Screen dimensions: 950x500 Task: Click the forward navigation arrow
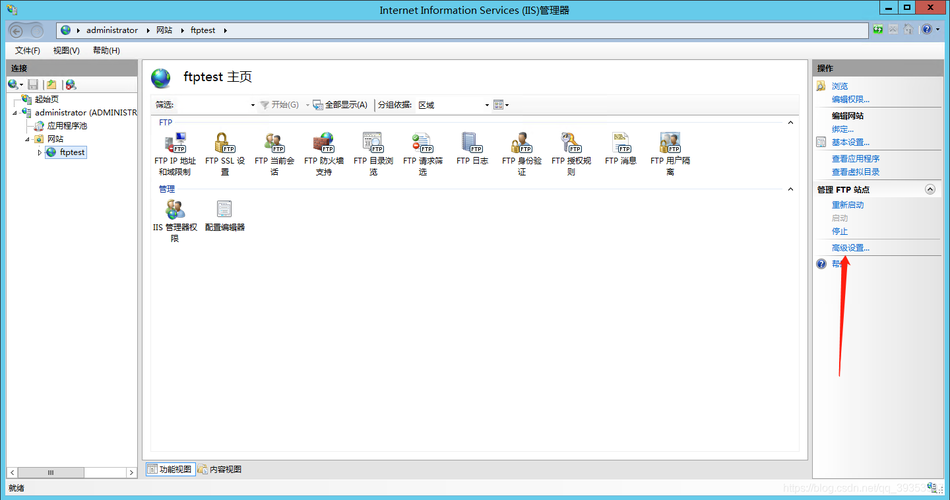(37, 31)
